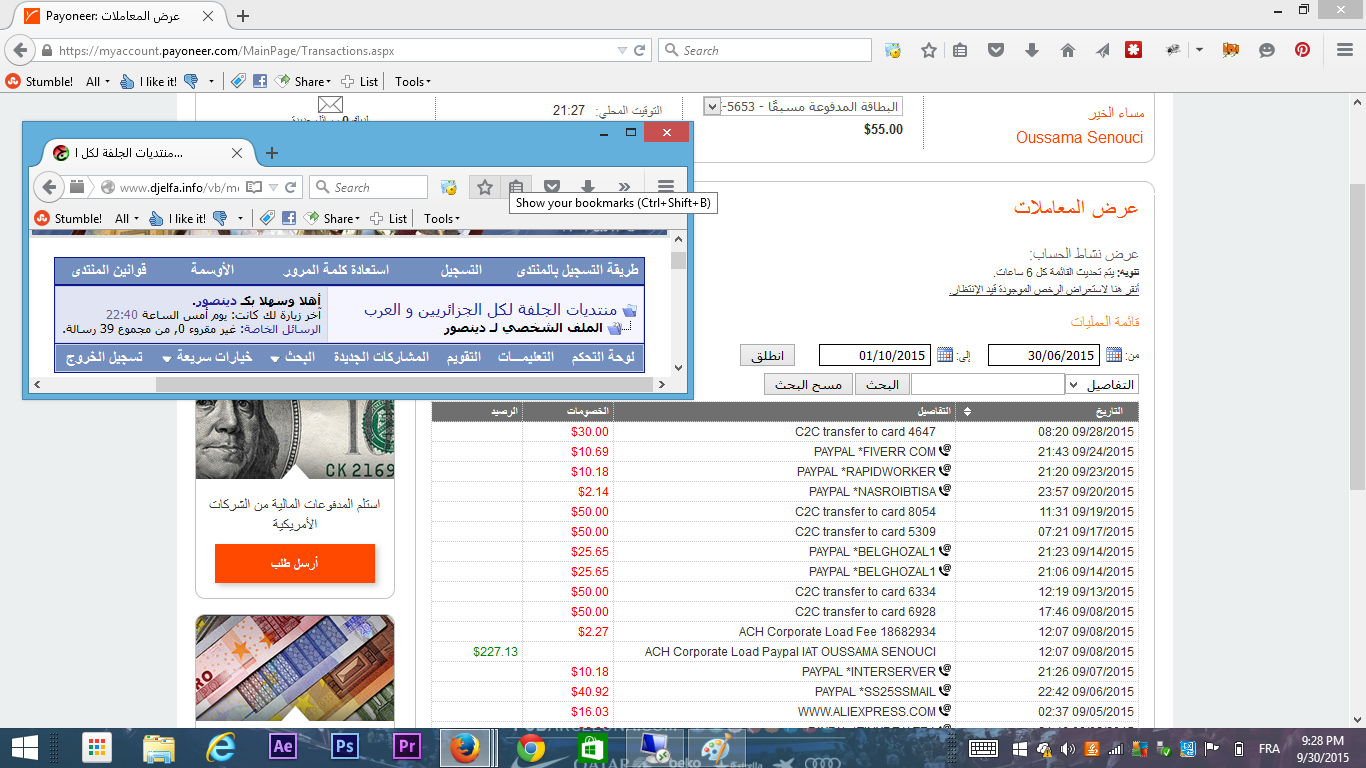Image resolution: width=1366 pixels, height=768 pixels.
Task: Open a new tab in the Payoneer window
Action: [x=243, y=16]
